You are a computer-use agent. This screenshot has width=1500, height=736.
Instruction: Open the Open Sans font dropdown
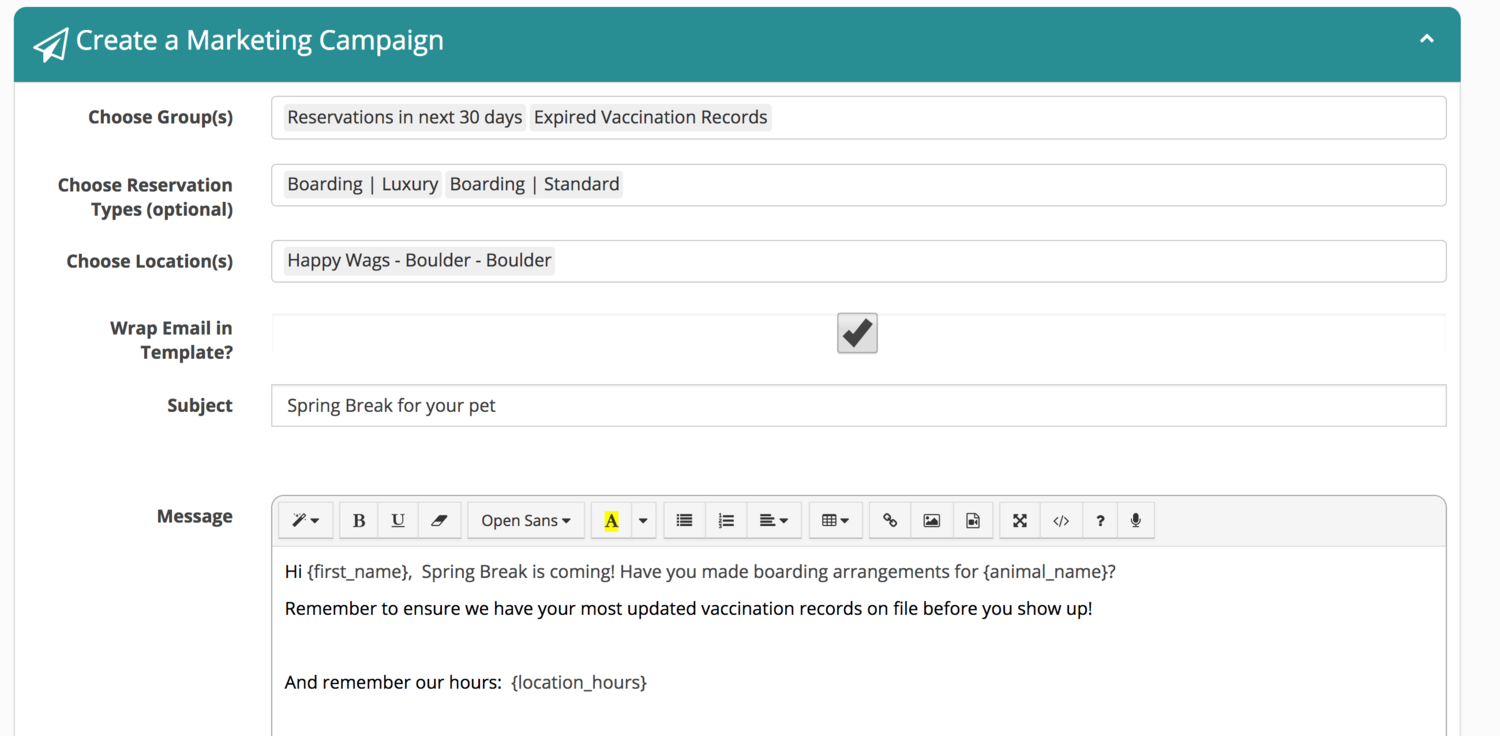pyautogui.click(x=526, y=520)
